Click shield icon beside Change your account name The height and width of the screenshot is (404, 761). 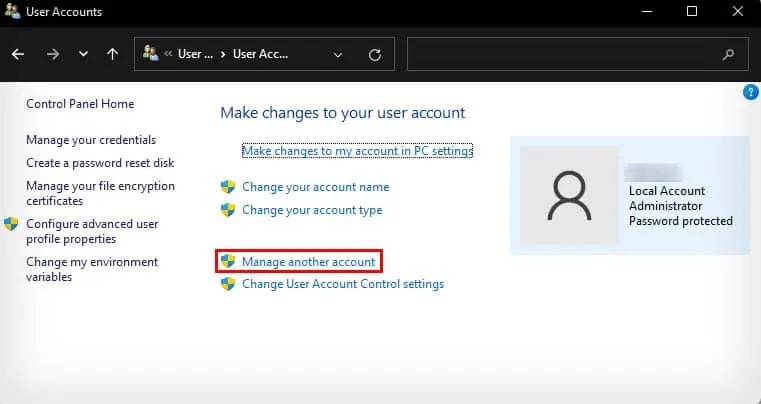coord(228,187)
